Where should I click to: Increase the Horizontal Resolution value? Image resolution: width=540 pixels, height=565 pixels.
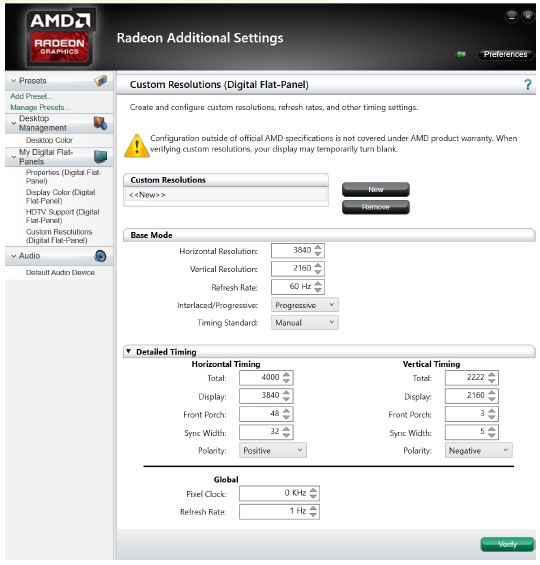click(x=318, y=247)
